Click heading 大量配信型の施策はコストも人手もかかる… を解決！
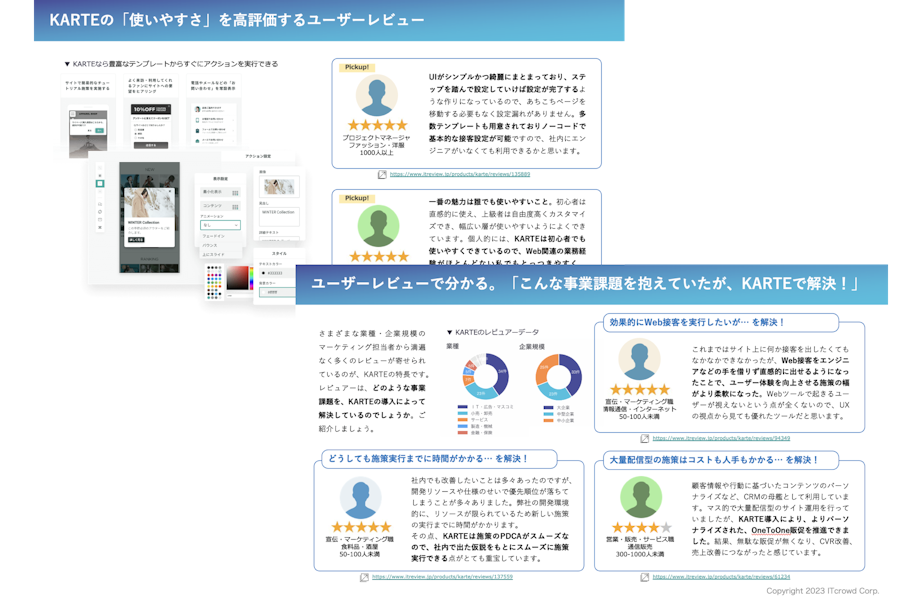 point(713,460)
